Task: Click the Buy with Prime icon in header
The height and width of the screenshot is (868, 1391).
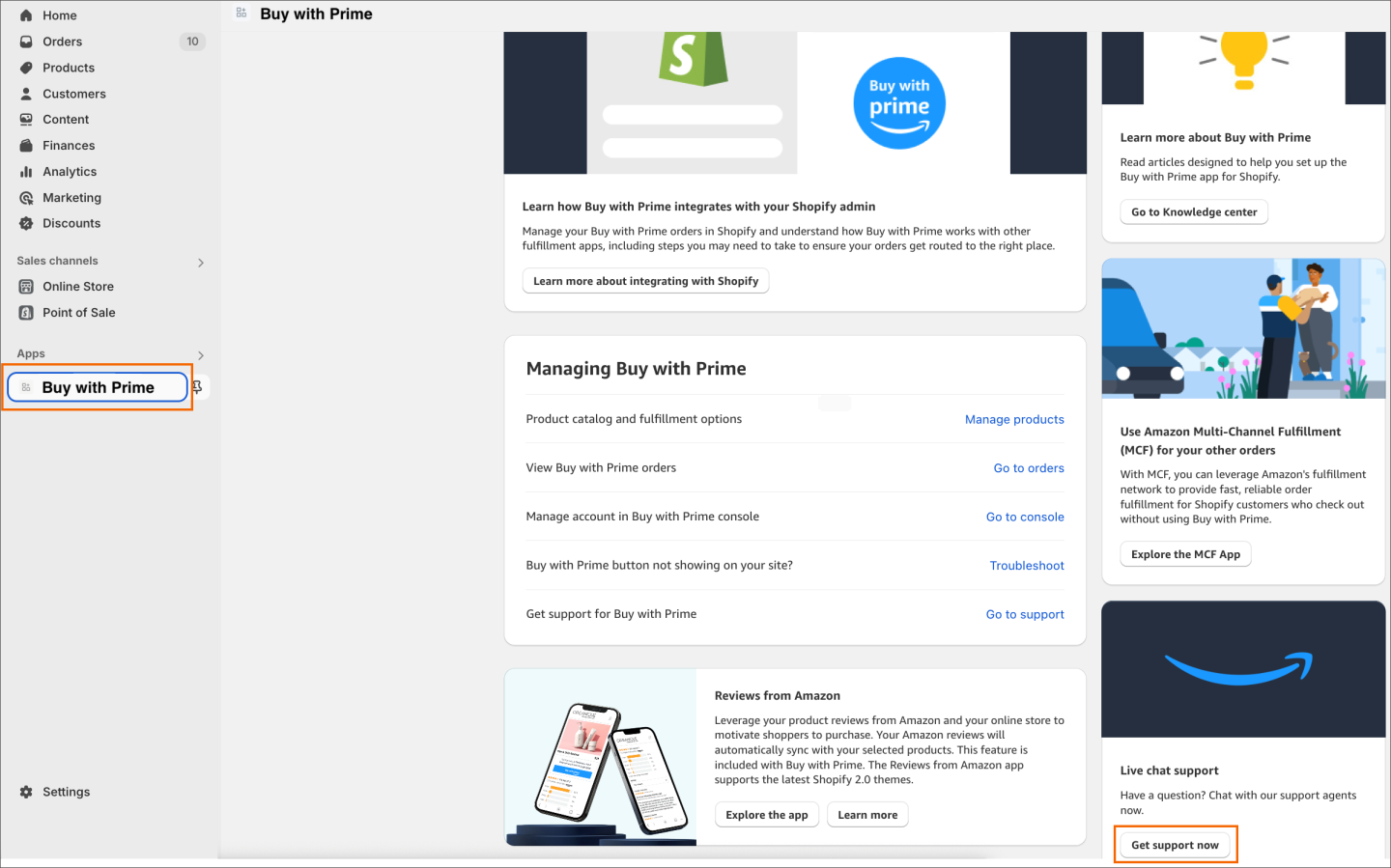Action: pos(240,14)
